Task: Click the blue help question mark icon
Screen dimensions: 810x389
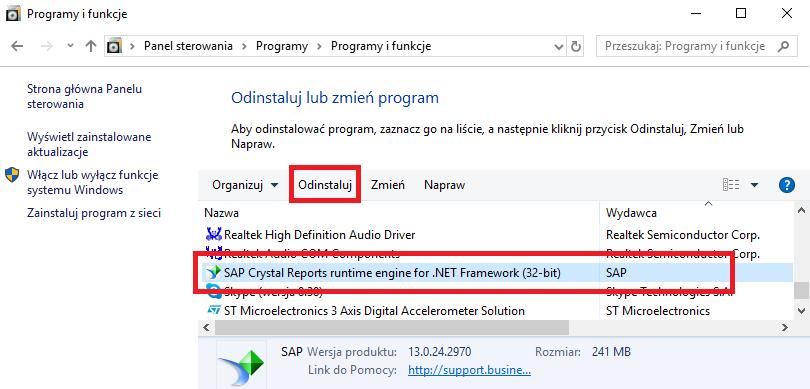Action: tap(786, 185)
